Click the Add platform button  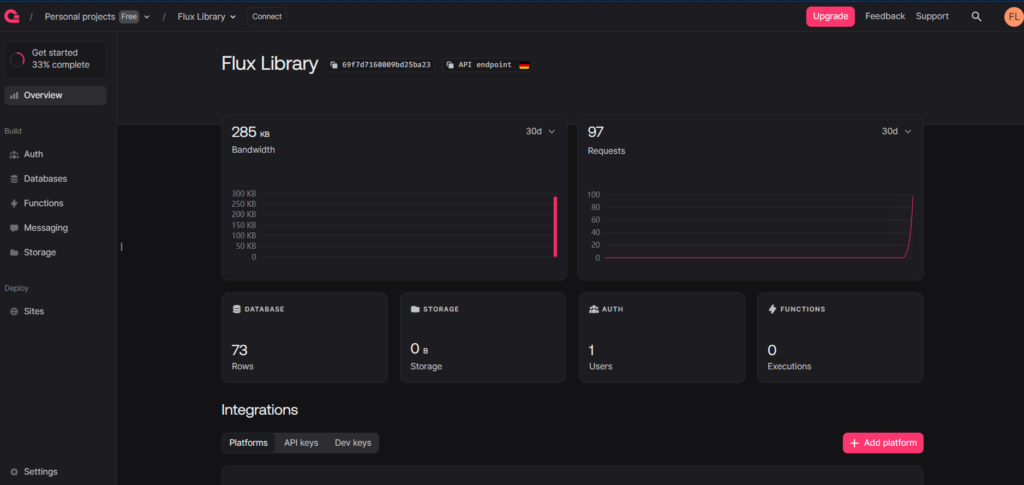coord(883,443)
